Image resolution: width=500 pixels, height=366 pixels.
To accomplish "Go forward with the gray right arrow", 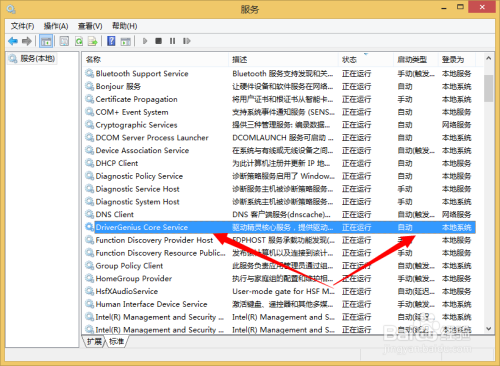I will point(27,41).
